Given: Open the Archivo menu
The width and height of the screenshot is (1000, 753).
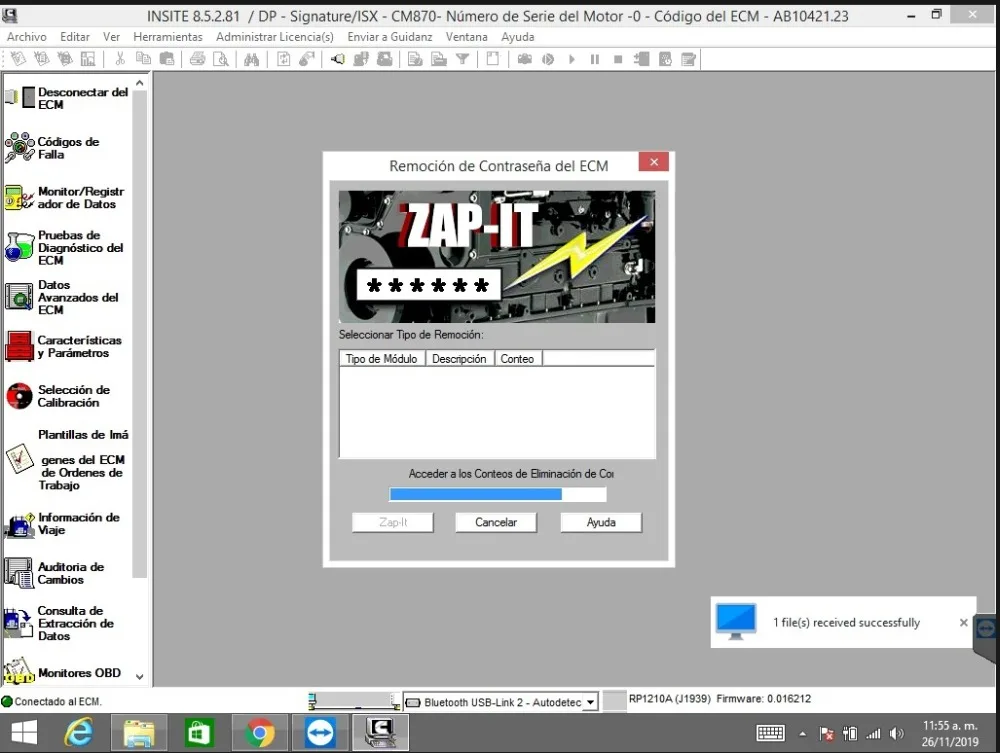Looking at the screenshot, I should coord(27,37).
